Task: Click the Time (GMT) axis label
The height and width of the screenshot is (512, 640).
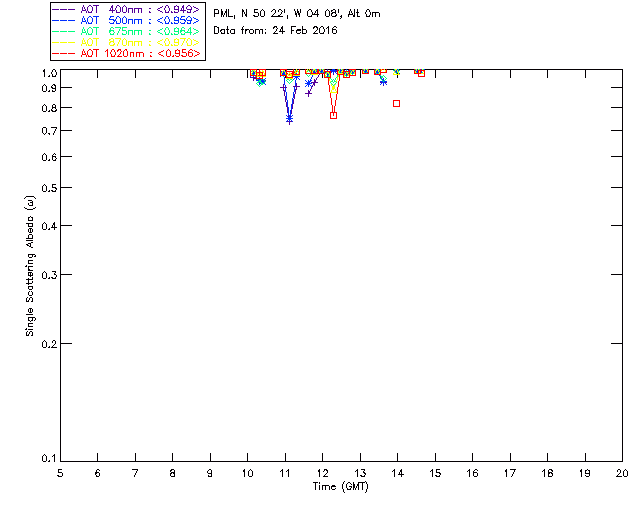Action: click(x=340, y=487)
